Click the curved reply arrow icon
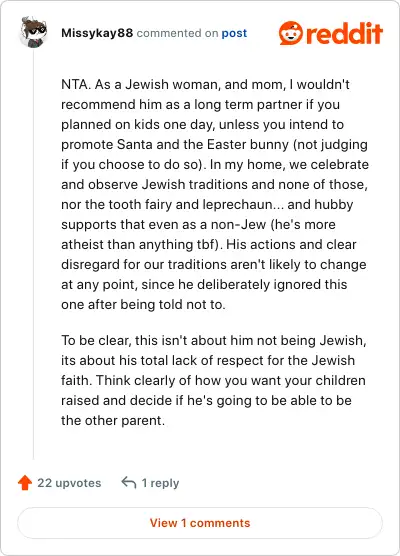 click(129, 483)
